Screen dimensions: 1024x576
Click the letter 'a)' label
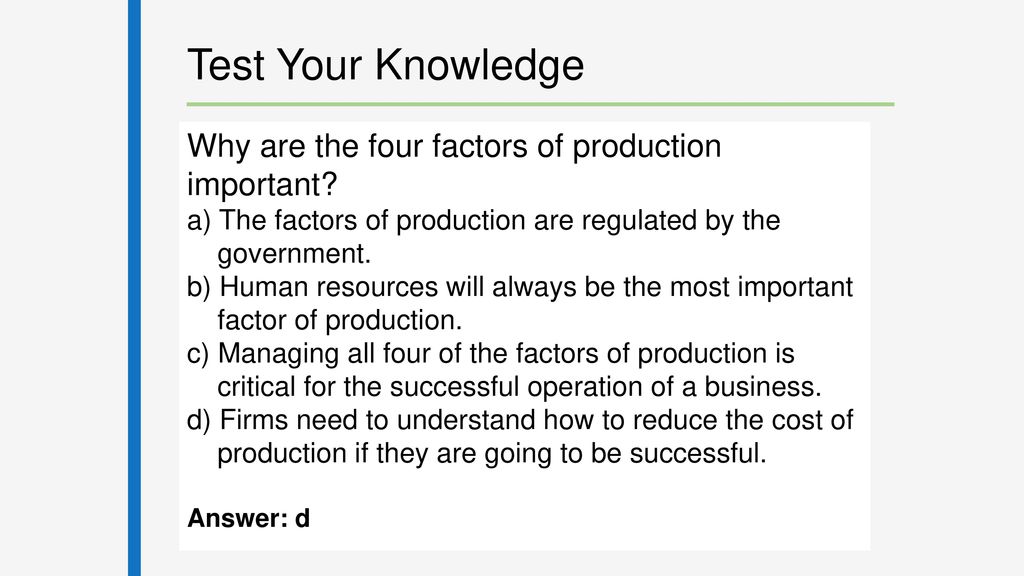coord(199,221)
